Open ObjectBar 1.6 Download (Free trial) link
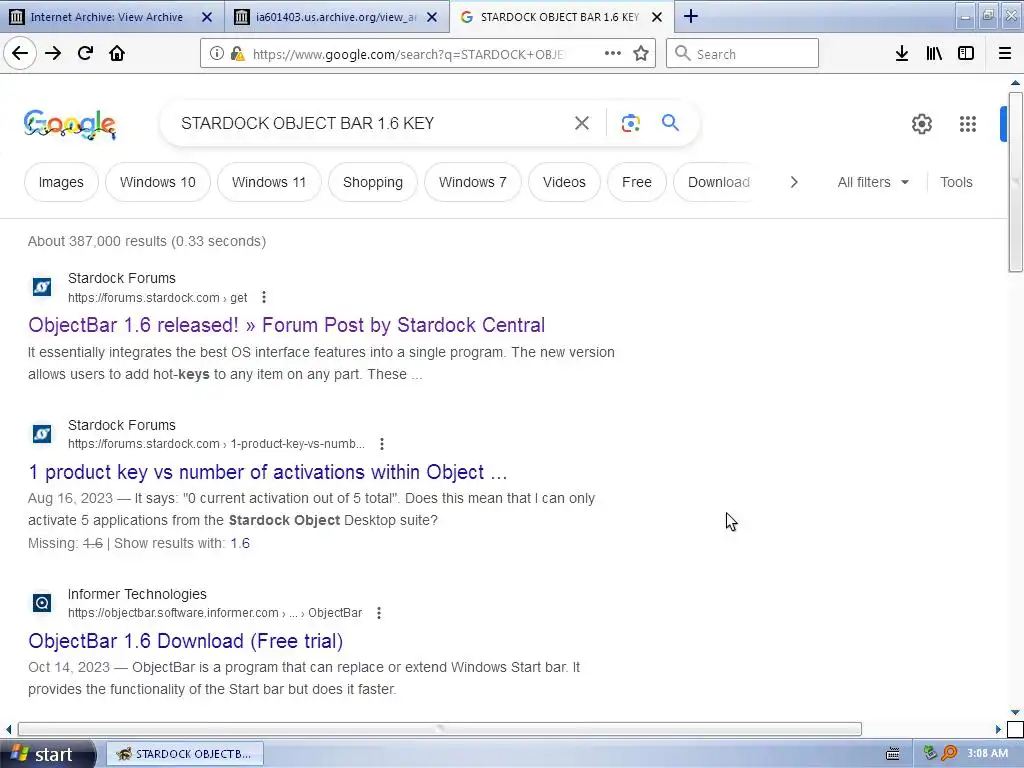1024x768 pixels. (185, 641)
